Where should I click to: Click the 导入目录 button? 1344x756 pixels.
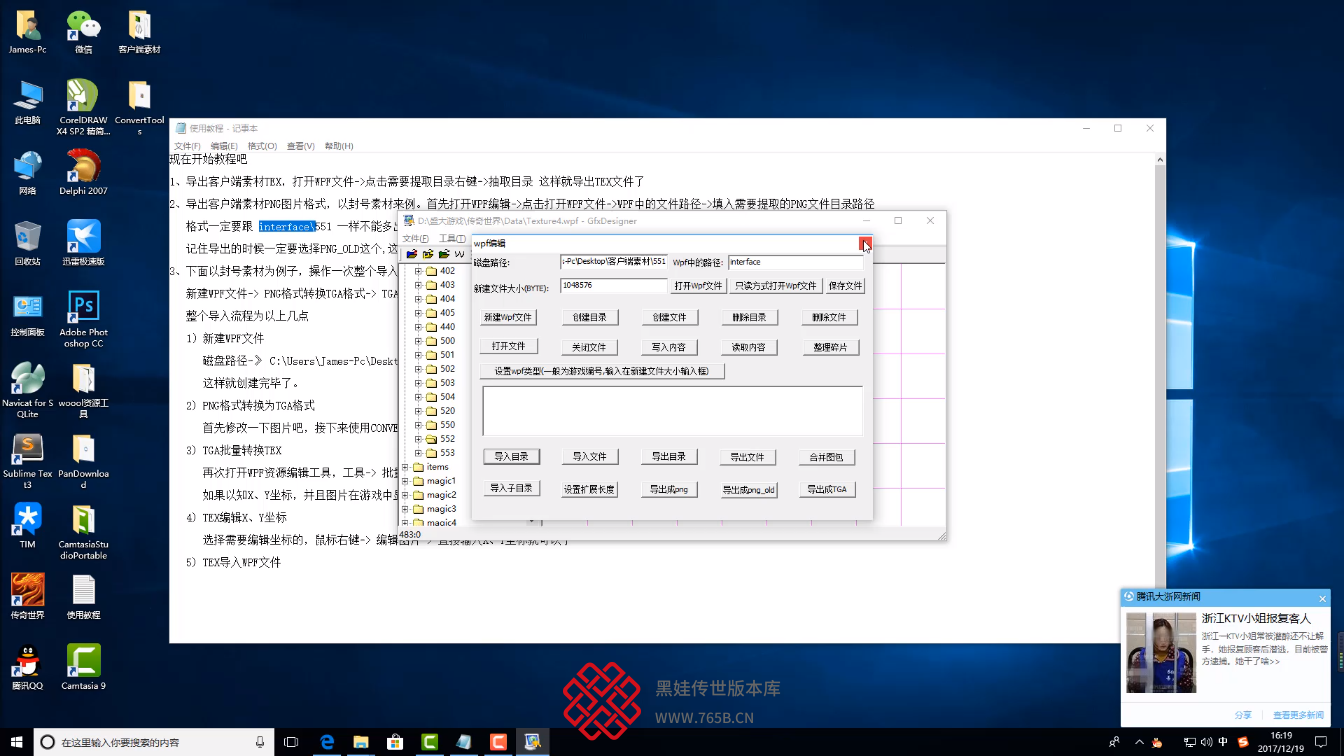(511, 457)
